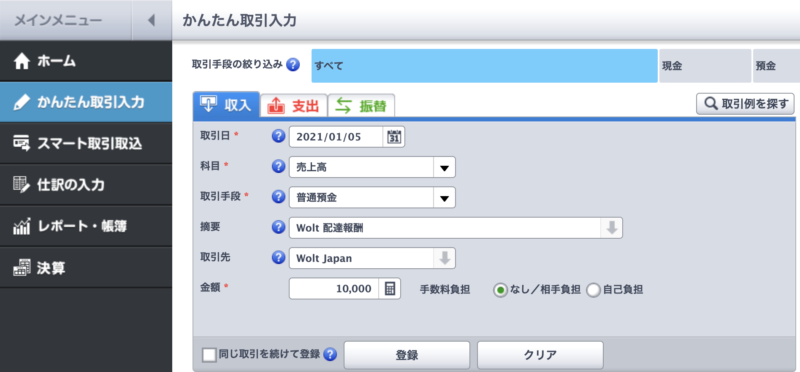The width and height of the screenshot is (800, 372).
Task: Open スマート取引取込 from the sidebar
Action: point(86,144)
